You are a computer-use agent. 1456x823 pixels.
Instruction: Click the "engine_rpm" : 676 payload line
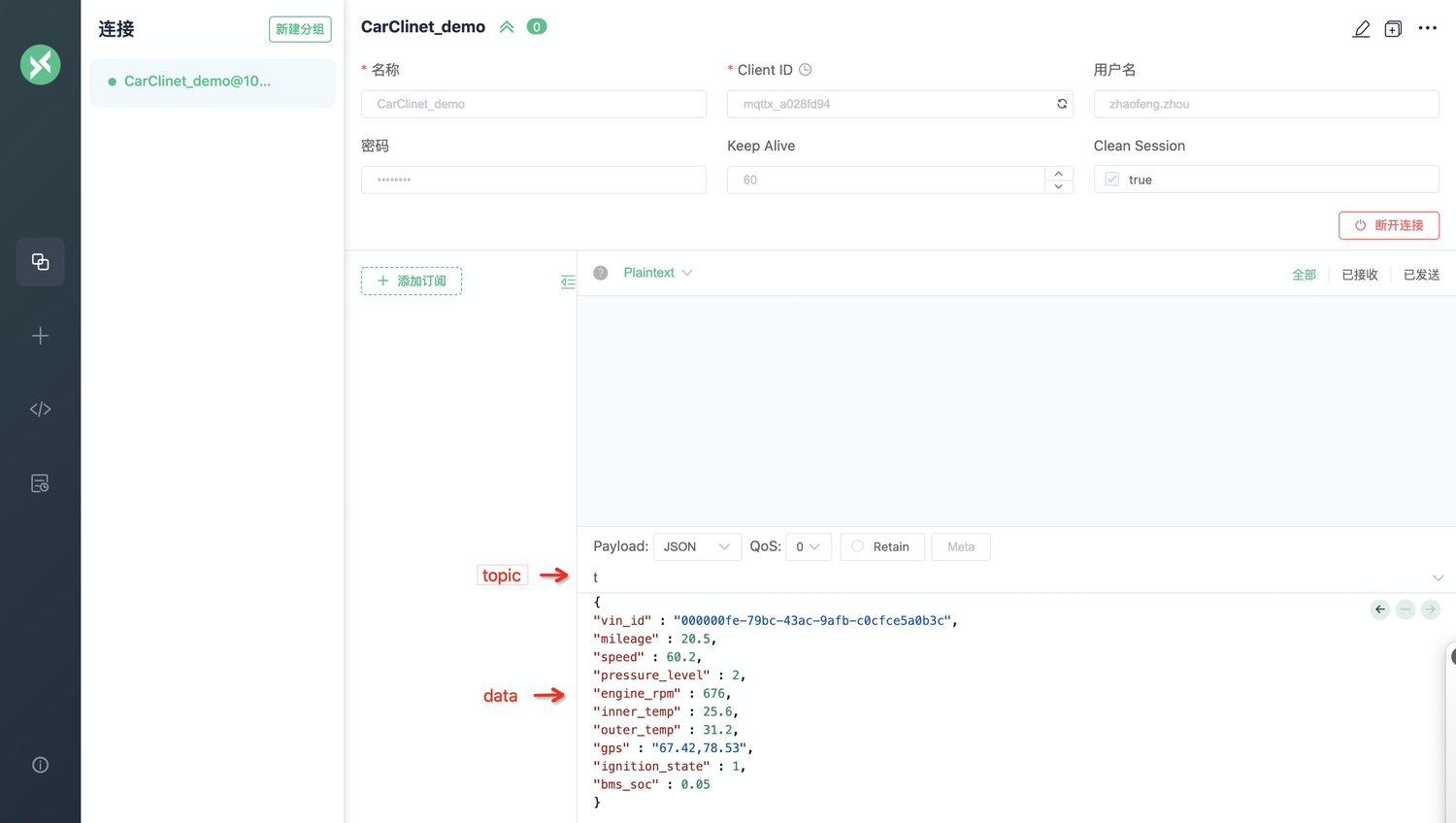(x=662, y=694)
